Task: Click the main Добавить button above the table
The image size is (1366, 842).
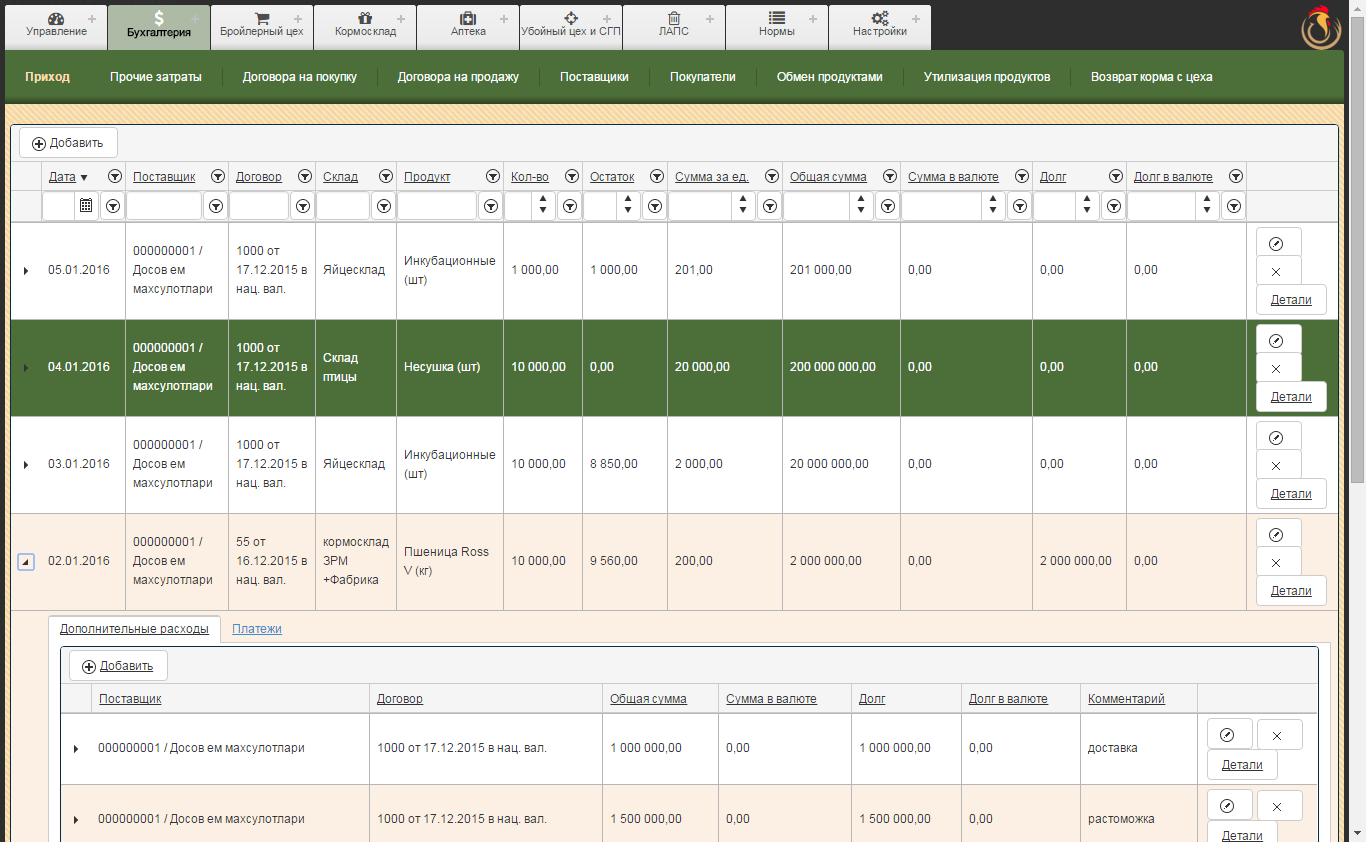Action: tap(68, 143)
